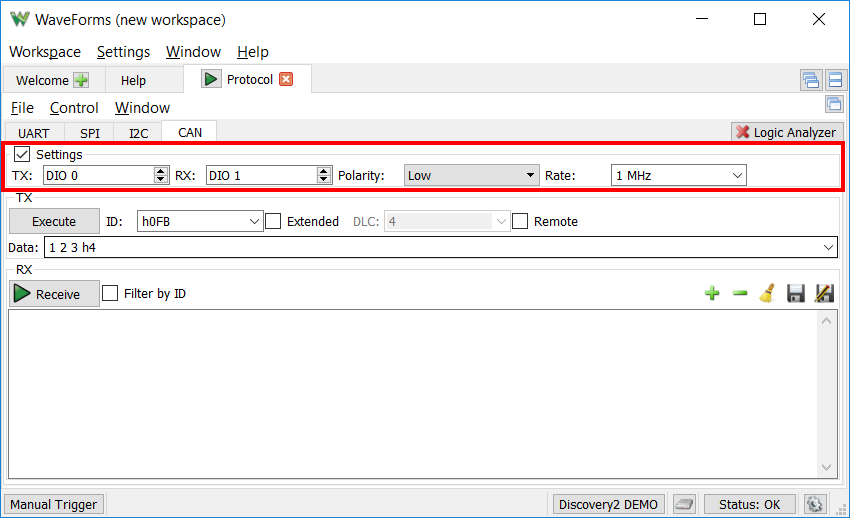
Task: Enable Filter by ID checkbox
Action: click(x=110, y=293)
